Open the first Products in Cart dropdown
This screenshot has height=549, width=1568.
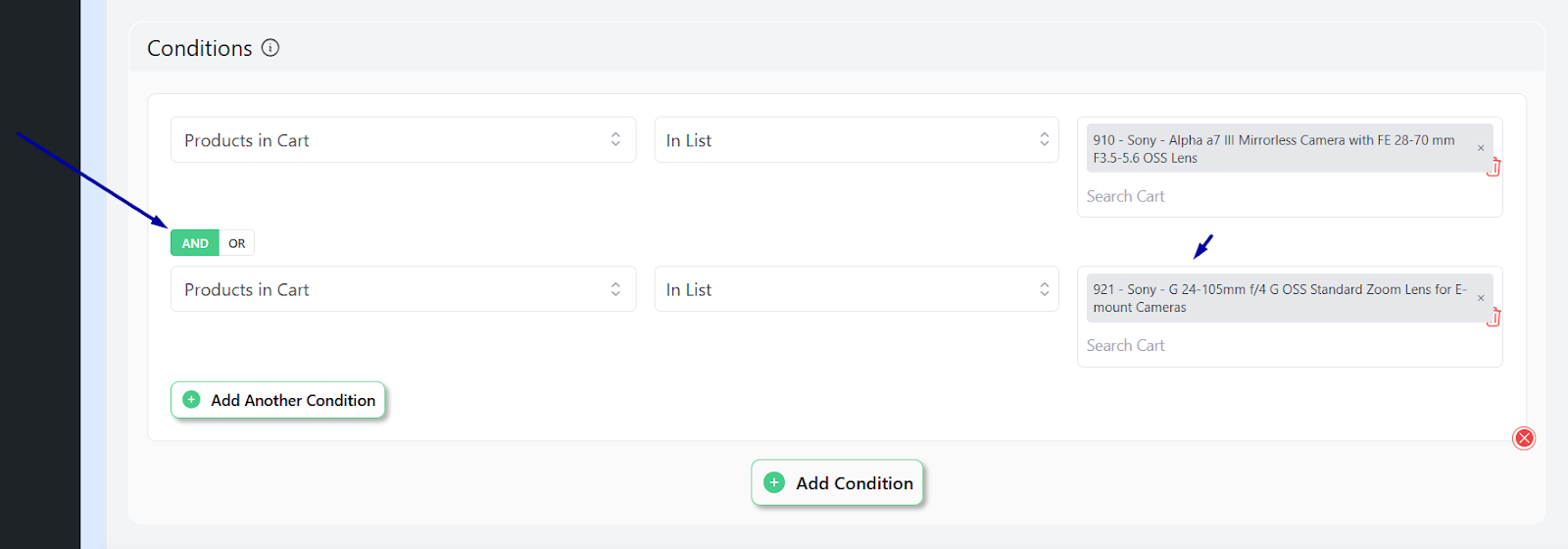[x=404, y=140]
